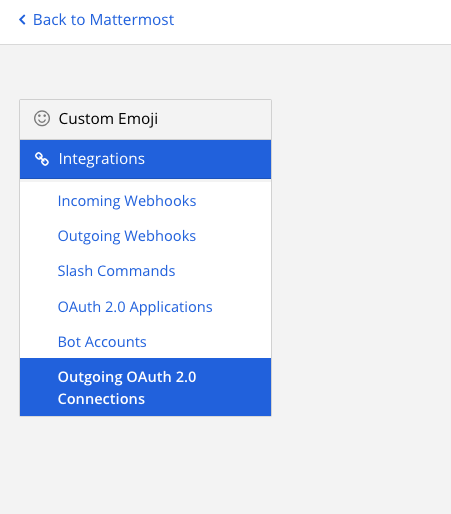Click the smiley face emoji icon
451x514 pixels.
pyautogui.click(x=42, y=118)
